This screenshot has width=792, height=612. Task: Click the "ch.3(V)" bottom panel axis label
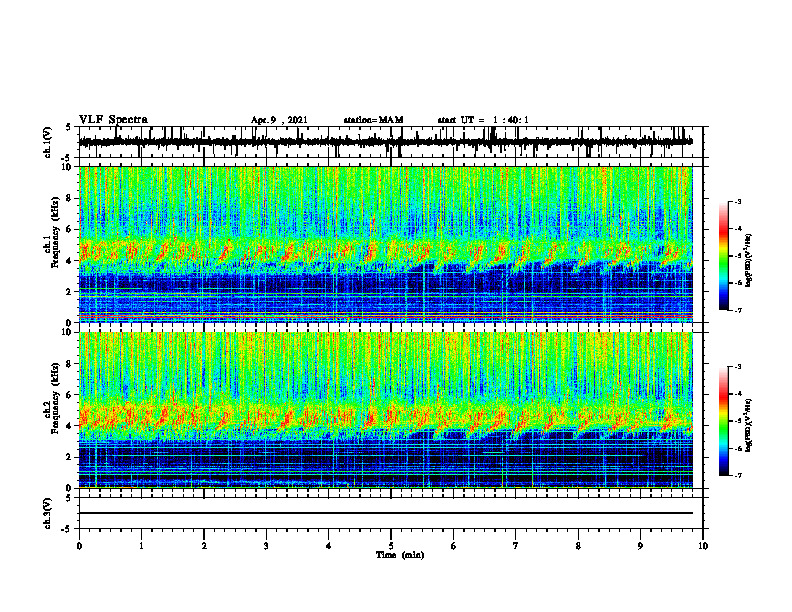click(48, 513)
